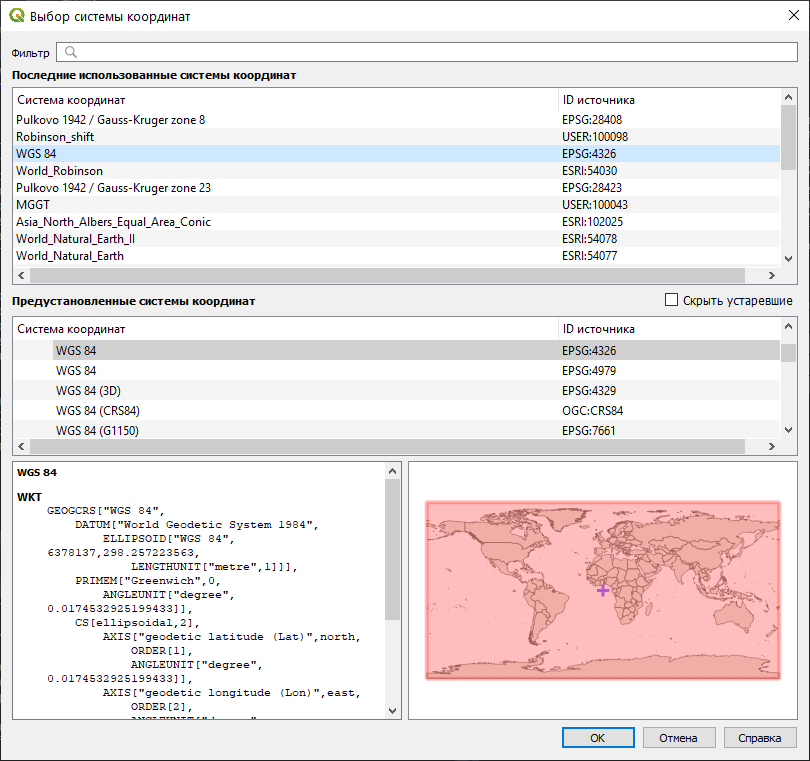Sort predefined list by Система координат header
Viewport: 810px width, 761px height.
point(71,329)
